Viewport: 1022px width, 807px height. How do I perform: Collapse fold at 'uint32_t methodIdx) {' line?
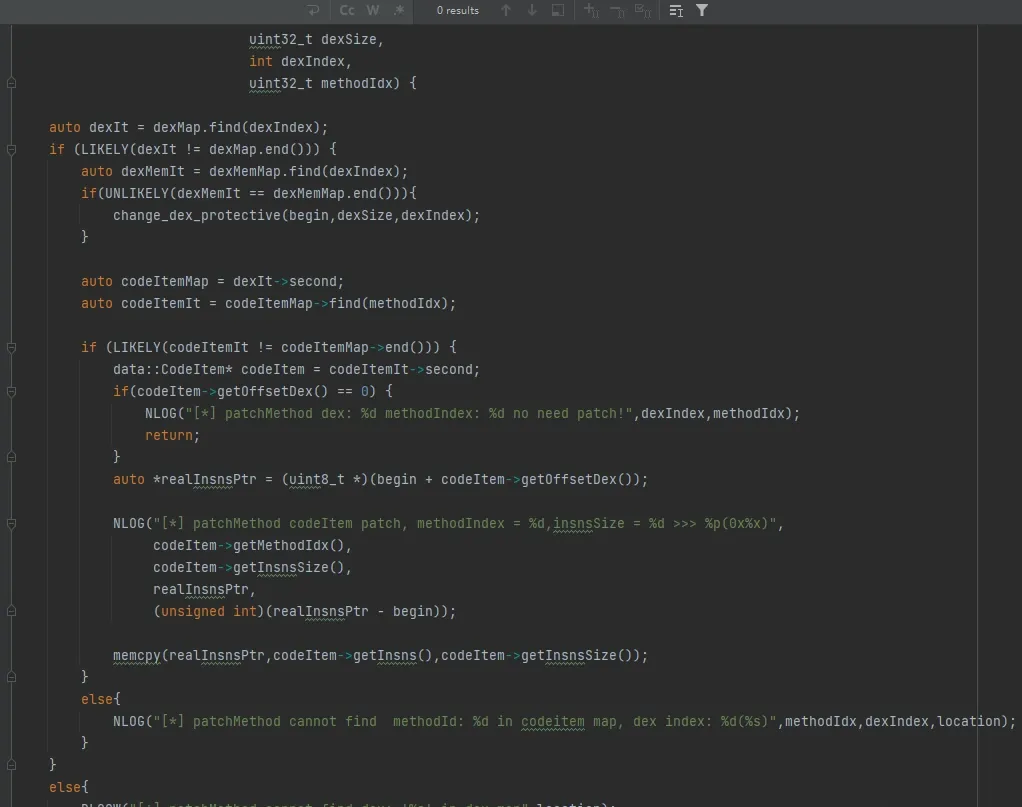click(x=11, y=83)
